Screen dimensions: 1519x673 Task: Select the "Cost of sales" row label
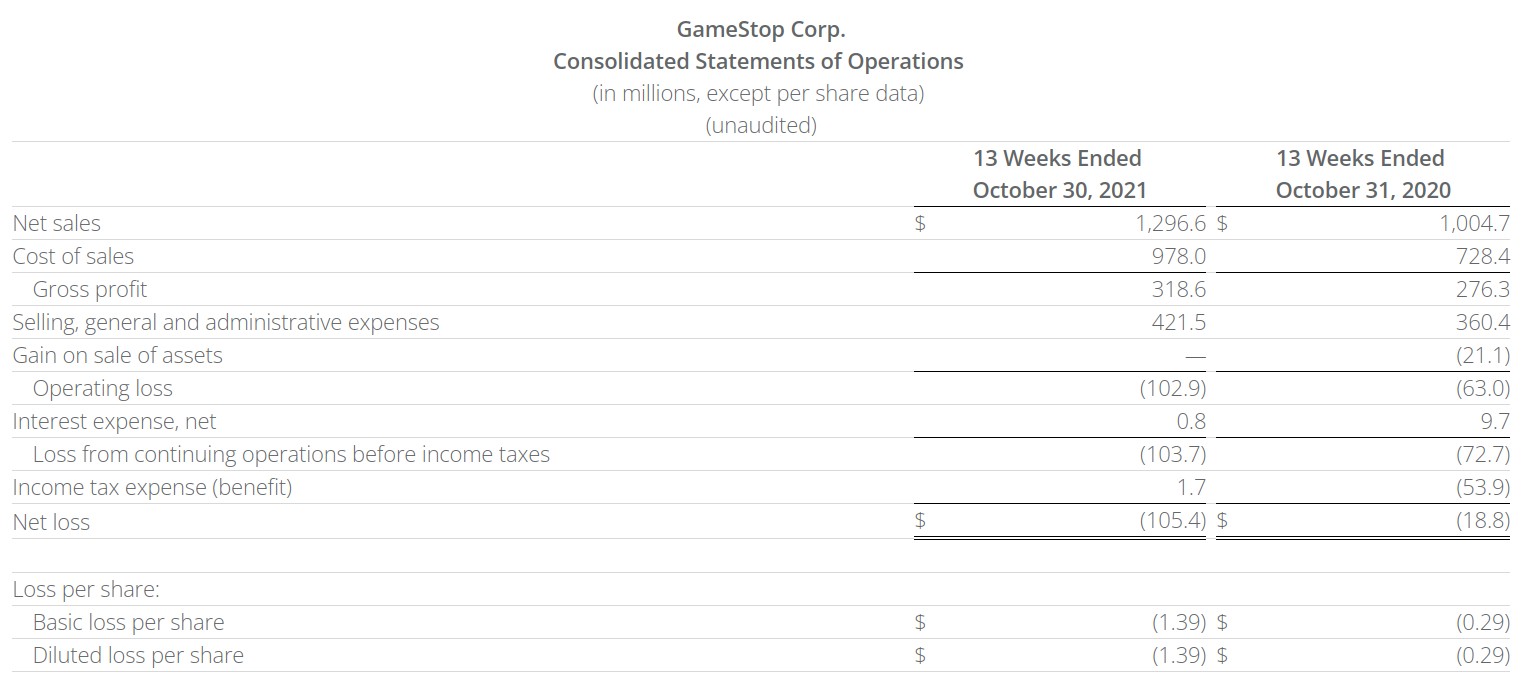(x=73, y=257)
